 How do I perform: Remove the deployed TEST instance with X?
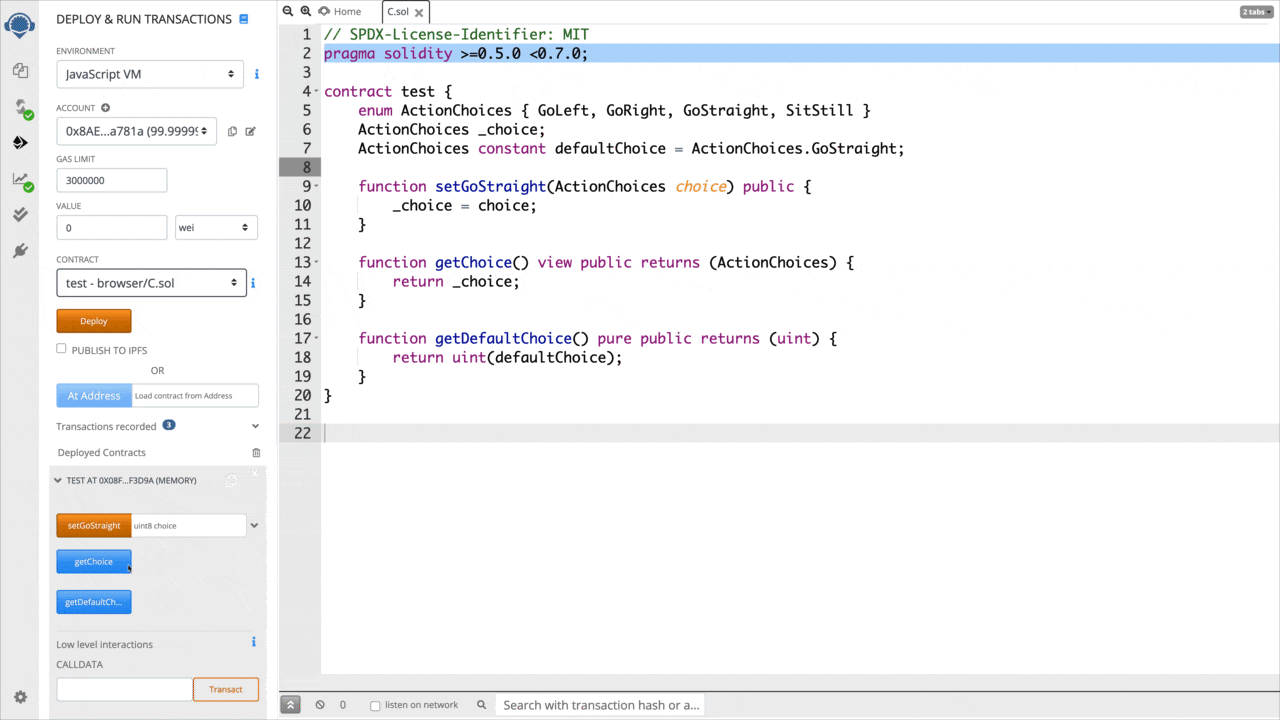(254, 473)
